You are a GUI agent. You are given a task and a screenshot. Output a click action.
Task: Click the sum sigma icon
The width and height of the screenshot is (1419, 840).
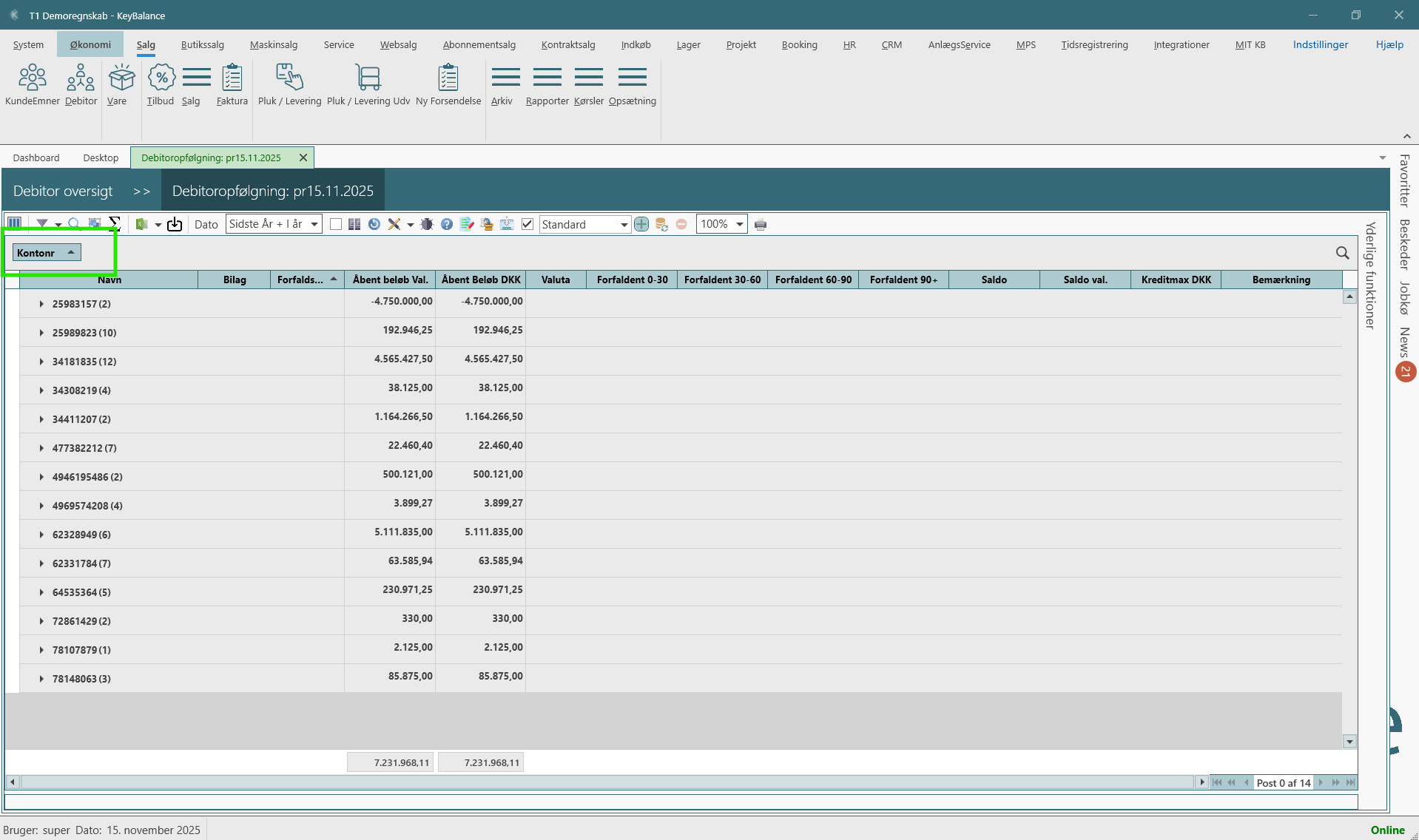pyautogui.click(x=115, y=223)
